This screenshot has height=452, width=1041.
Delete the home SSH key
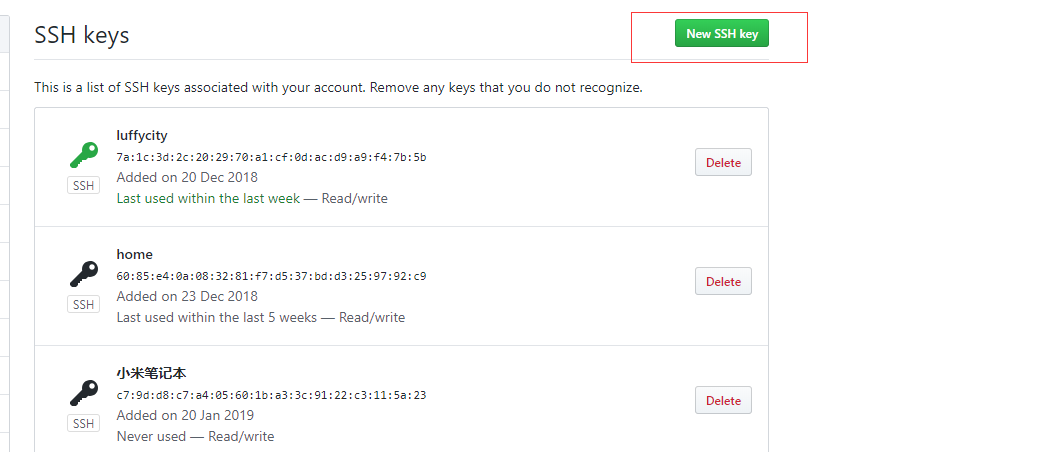coord(723,281)
